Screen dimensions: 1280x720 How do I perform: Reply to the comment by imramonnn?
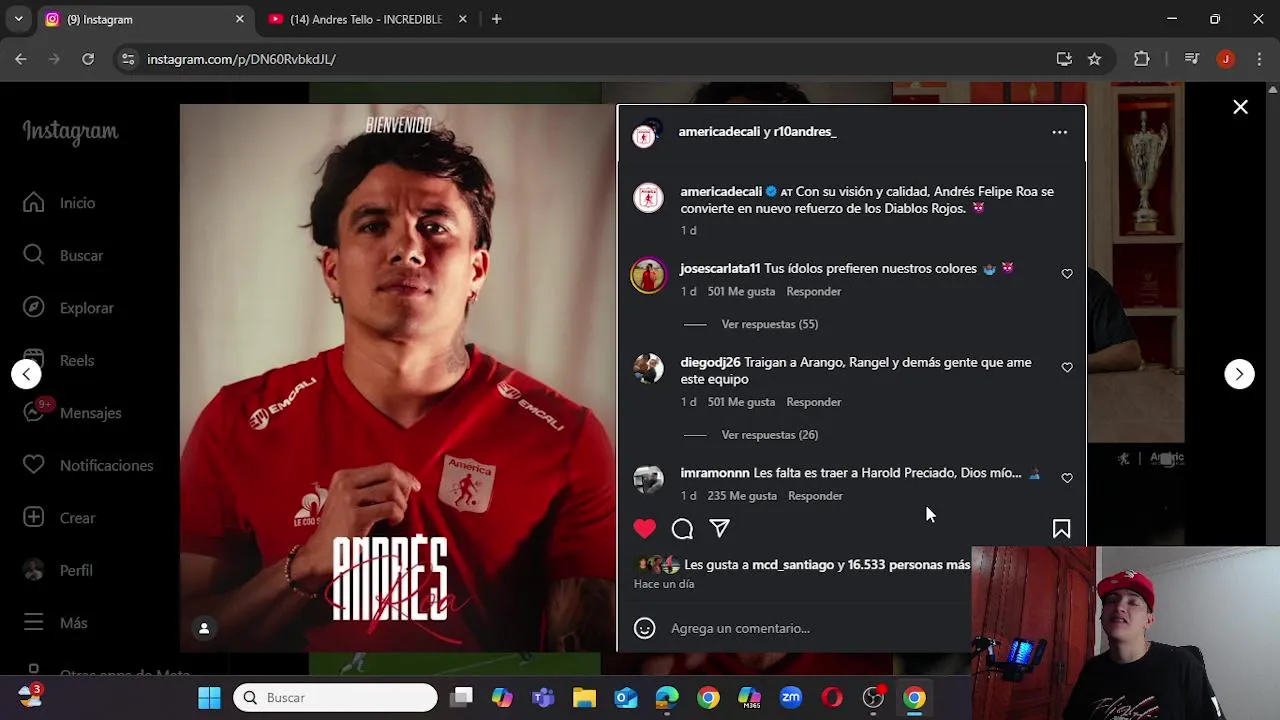(815, 496)
